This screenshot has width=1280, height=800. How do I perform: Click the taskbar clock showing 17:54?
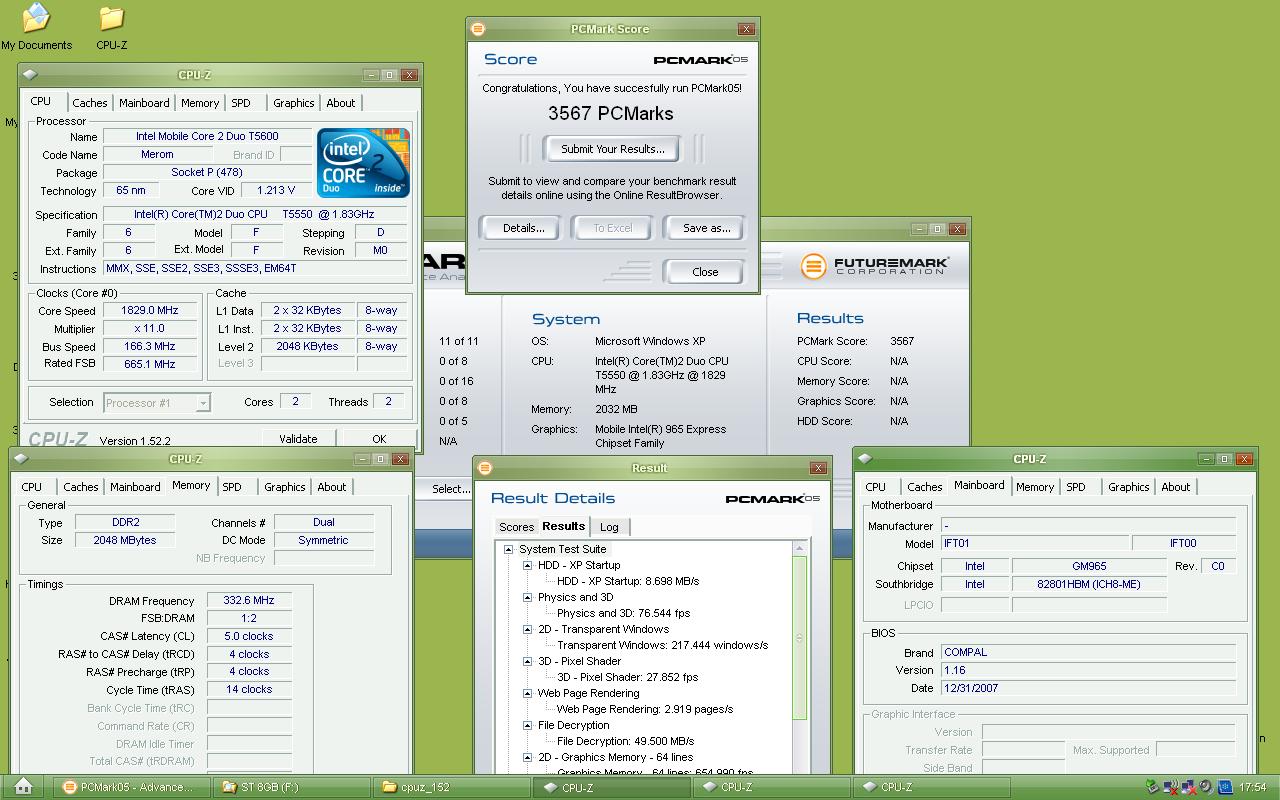point(1253,787)
